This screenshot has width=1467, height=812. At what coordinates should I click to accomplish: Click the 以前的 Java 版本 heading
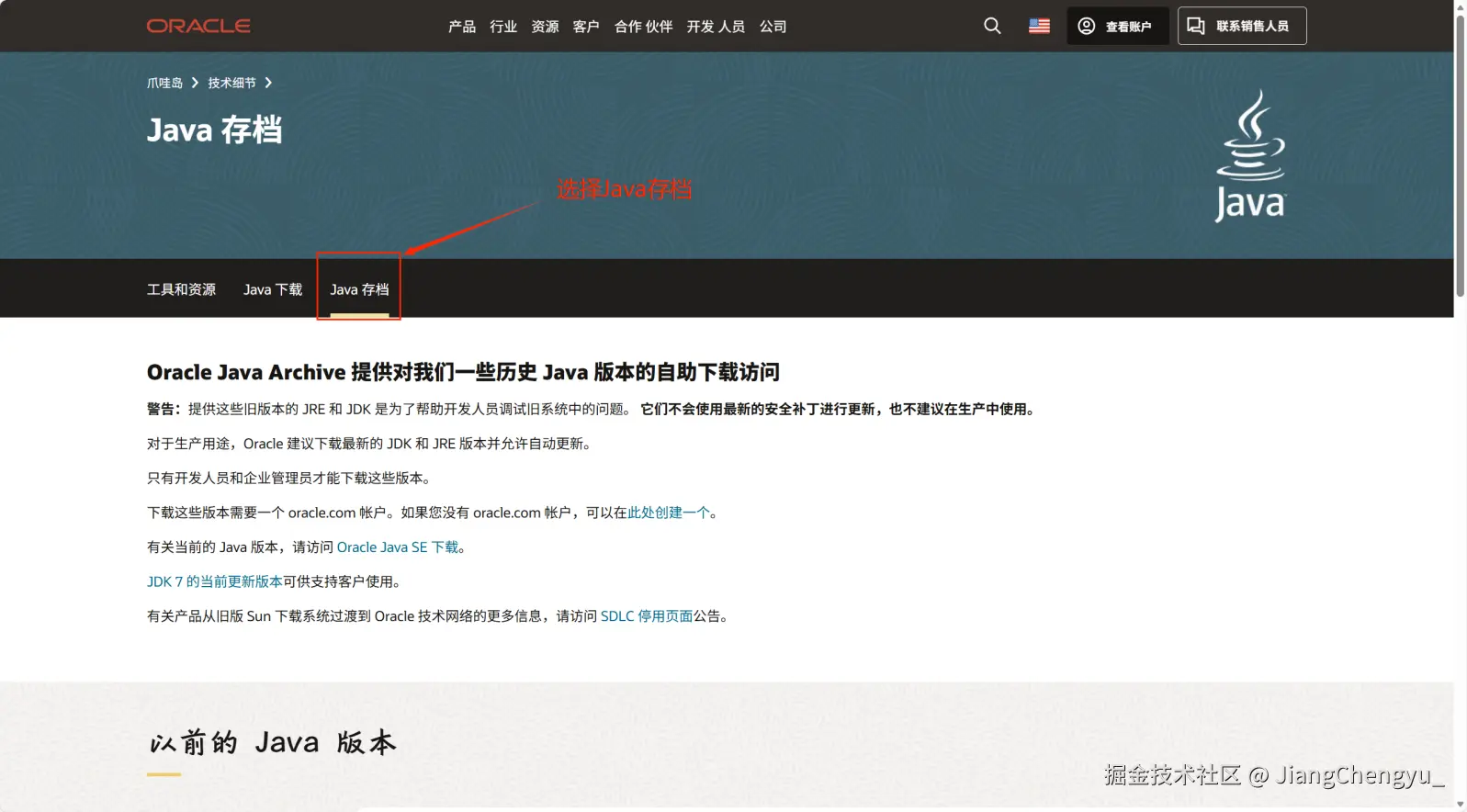[272, 742]
